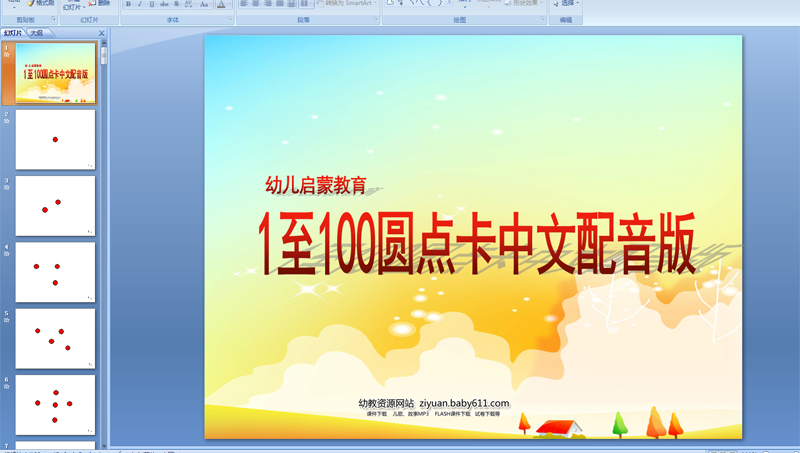The width and height of the screenshot is (800, 453).
Task: Open Change Case (Aa) dropdown
Action: pos(205,4)
